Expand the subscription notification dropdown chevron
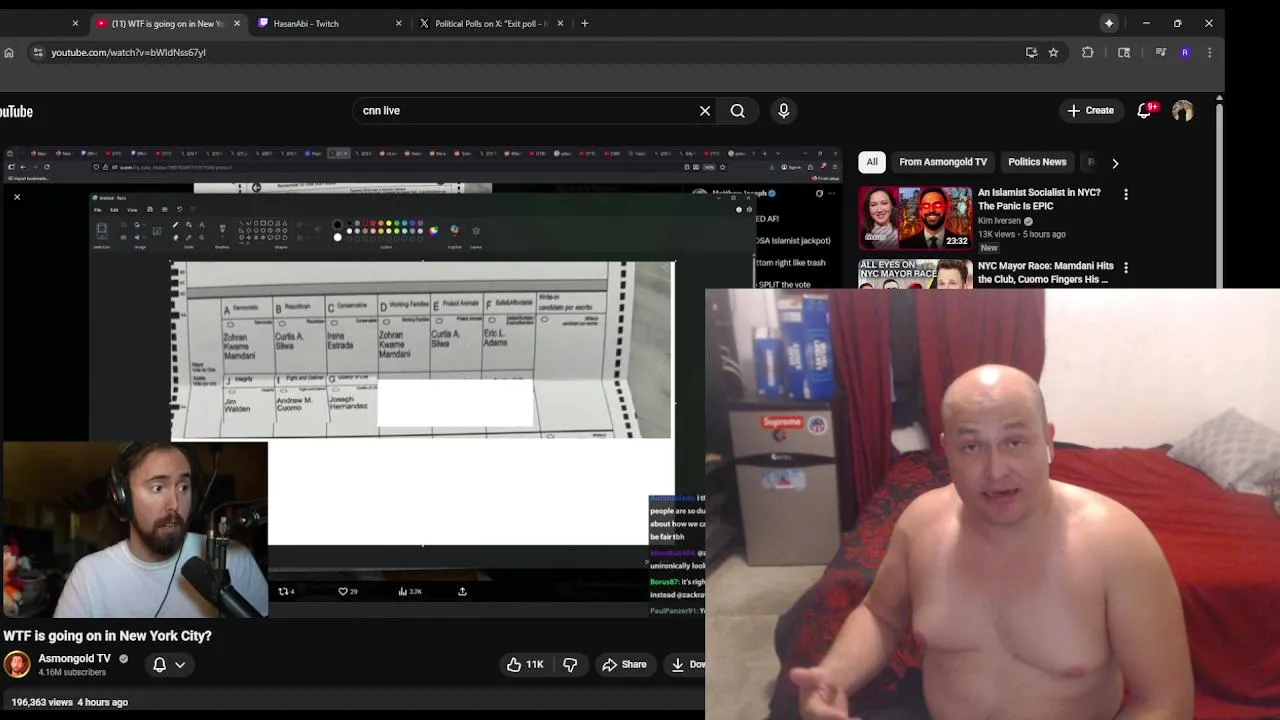This screenshot has height=720, width=1280. pyautogui.click(x=180, y=664)
